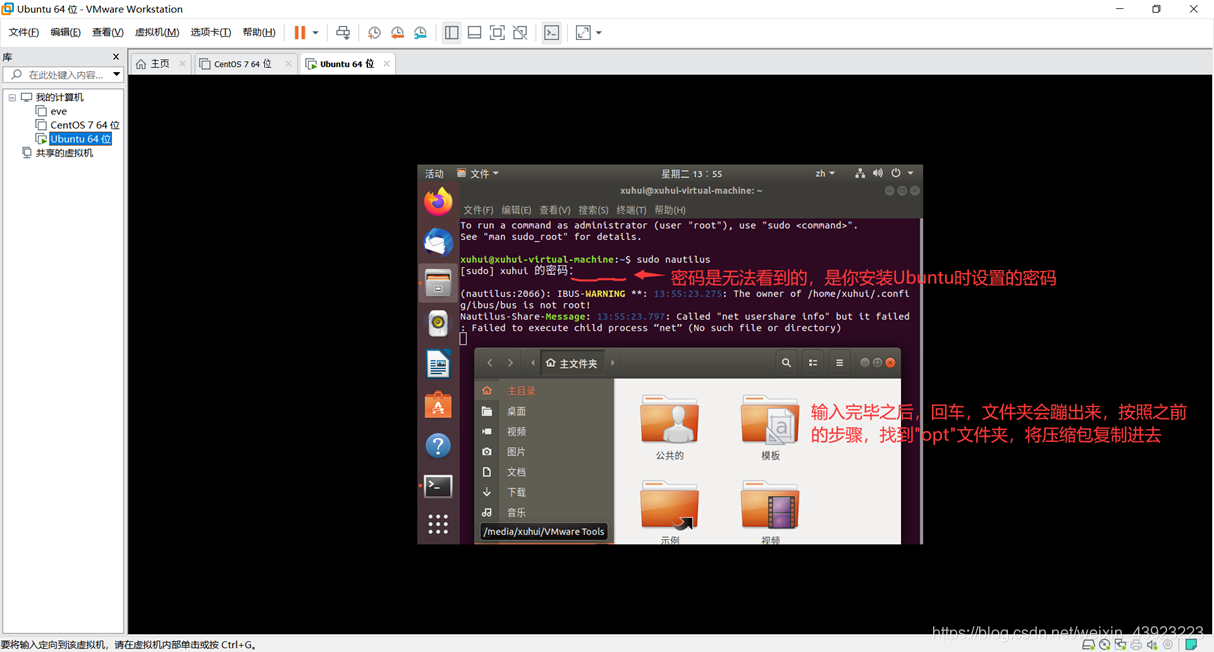The width and height of the screenshot is (1214, 652).
Task: Open the stretch guest dropdown arrow
Action: pyautogui.click(x=599, y=33)
